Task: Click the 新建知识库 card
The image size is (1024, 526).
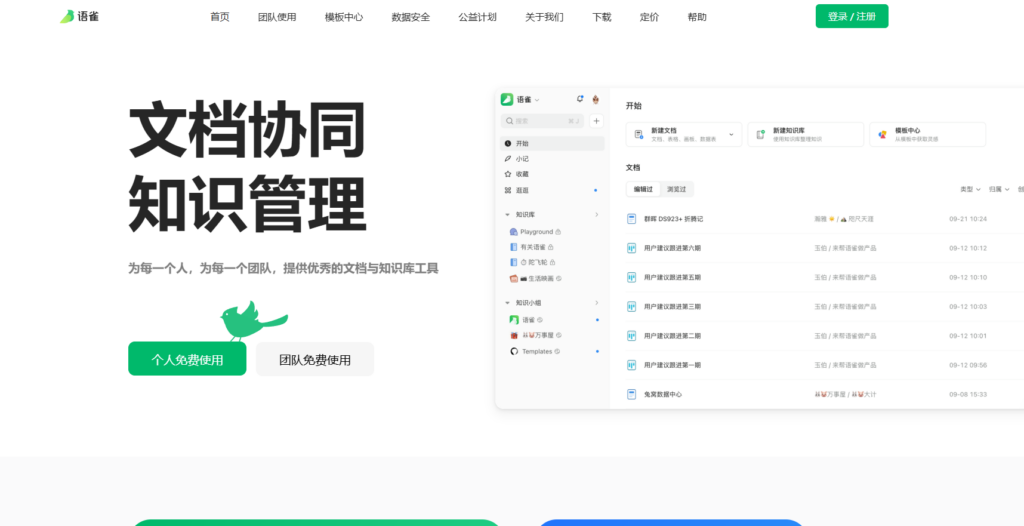Action: pyautogui.click(x=805, y=134)
